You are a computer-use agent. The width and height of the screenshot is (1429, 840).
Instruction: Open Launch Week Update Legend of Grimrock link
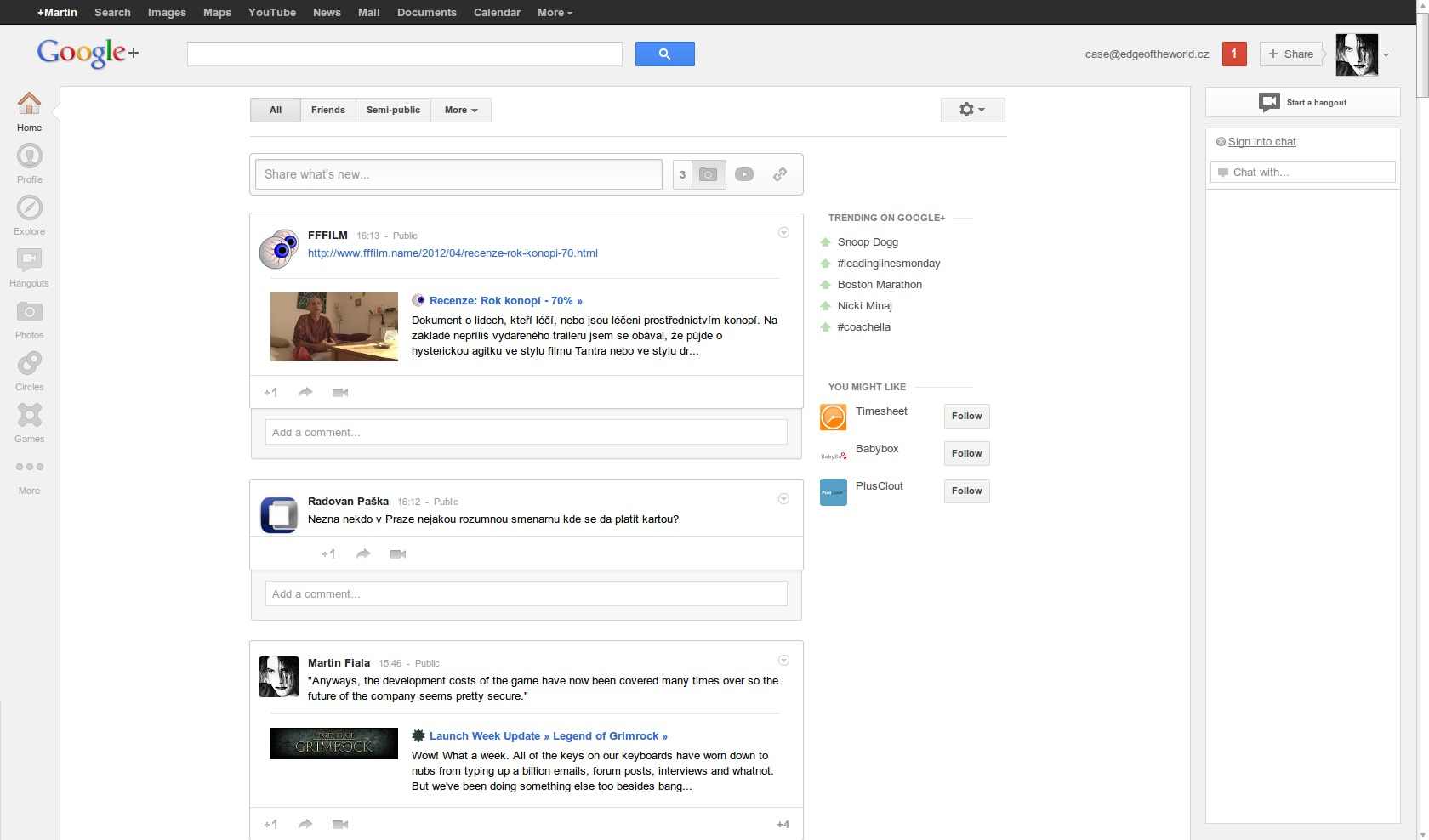tap(548, 735)
